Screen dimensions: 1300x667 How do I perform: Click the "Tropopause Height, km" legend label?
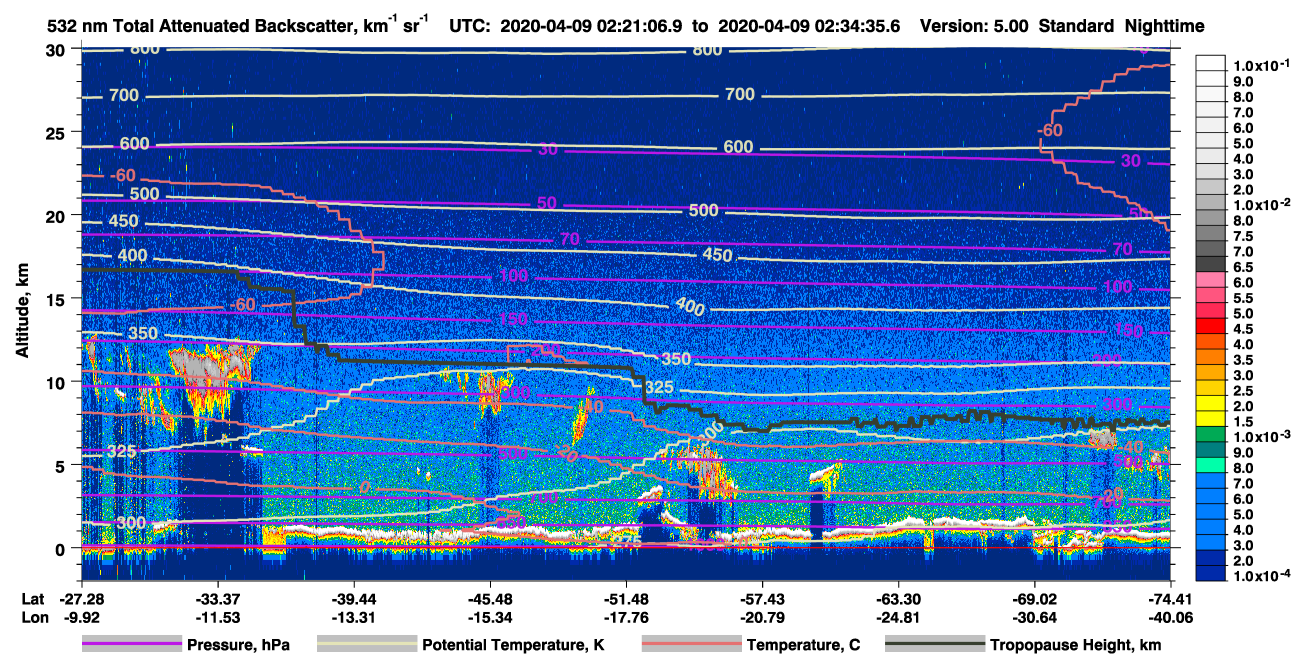click(1075, 646)
